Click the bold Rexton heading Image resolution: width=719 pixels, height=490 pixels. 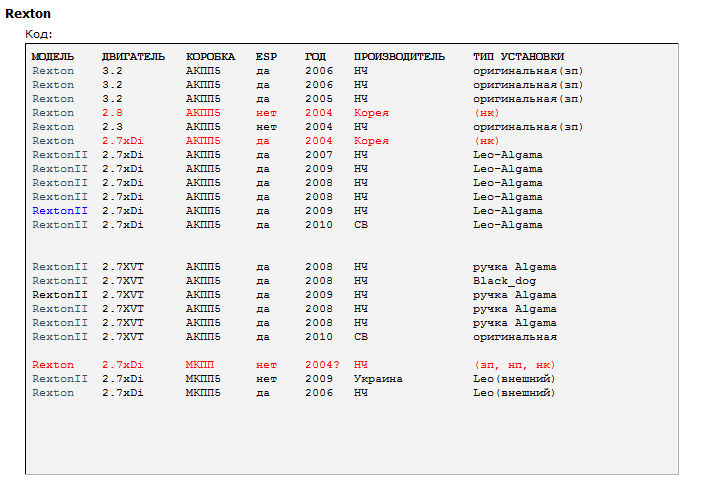[x=28, y=14]
